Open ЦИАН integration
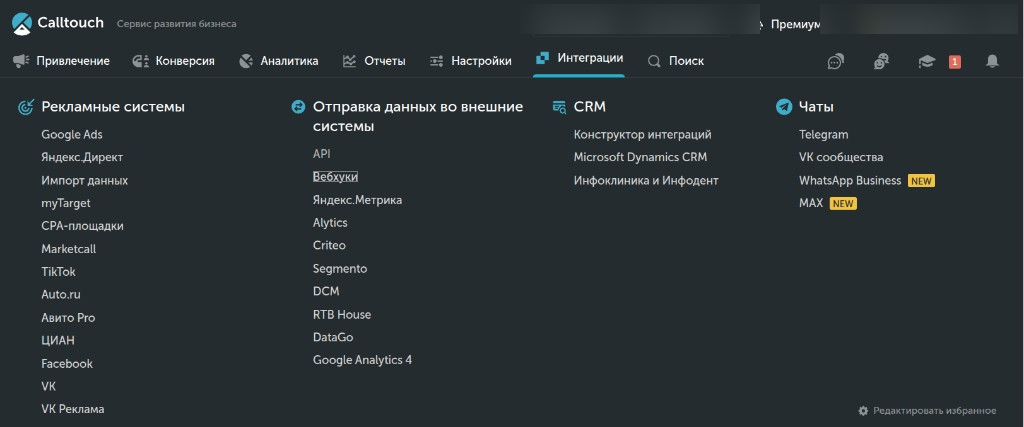Viewport: 1024px width, 427px height. click(x=58, y=341)
